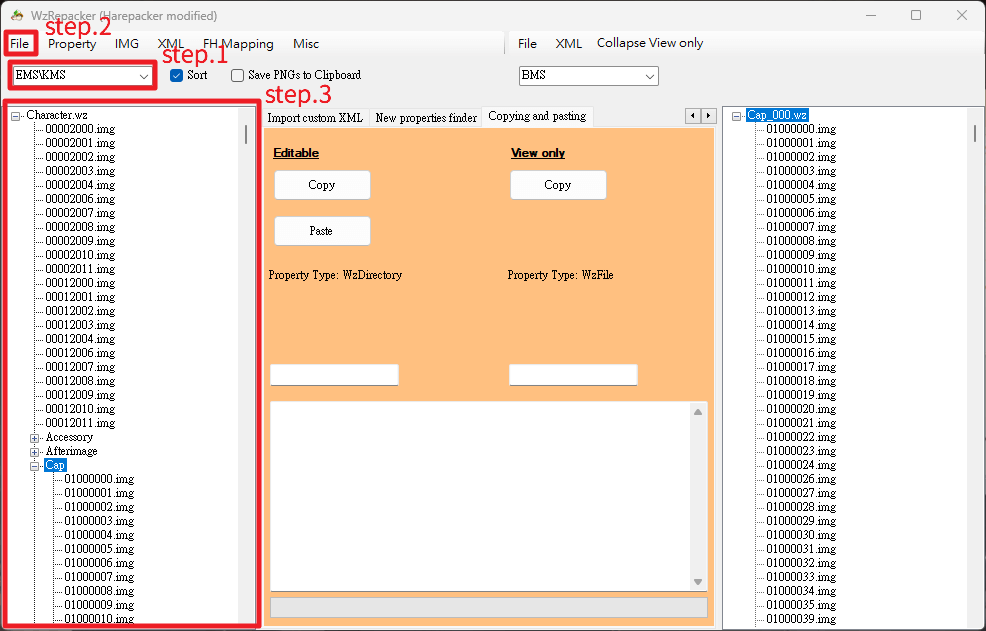Uncheck the Sort checkbox
Screen dimensions: 986x631
click(177, 75)
